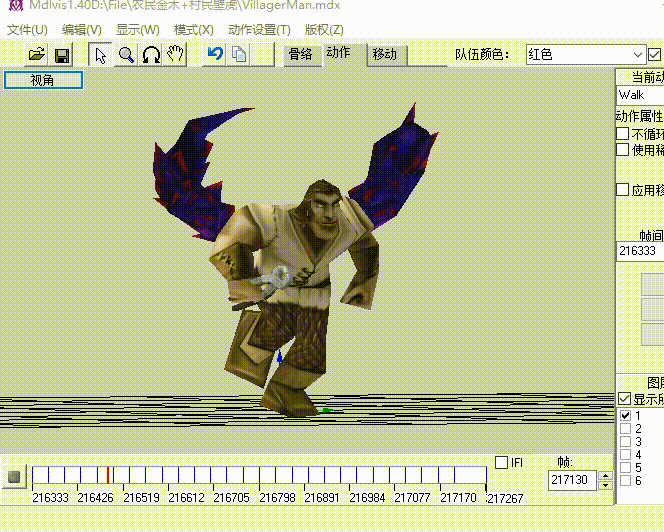Image resolution: width=664 pixels, height=532 pixels.
Task: Increase frame with the up stepper arrow
Action: pos(606,475)
